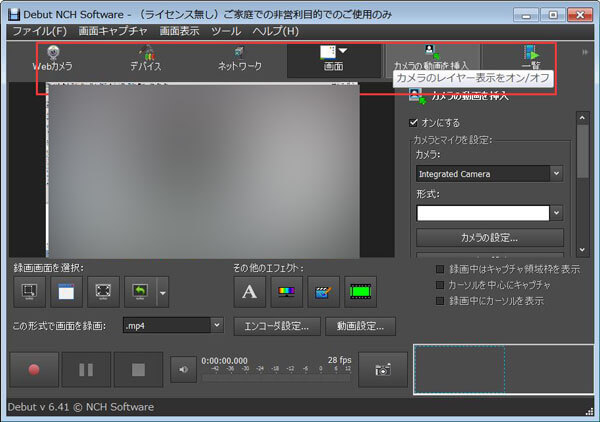Expand the 形式 dropdown arrow
This screenshot has height=422, width=600.
(556, 213)
